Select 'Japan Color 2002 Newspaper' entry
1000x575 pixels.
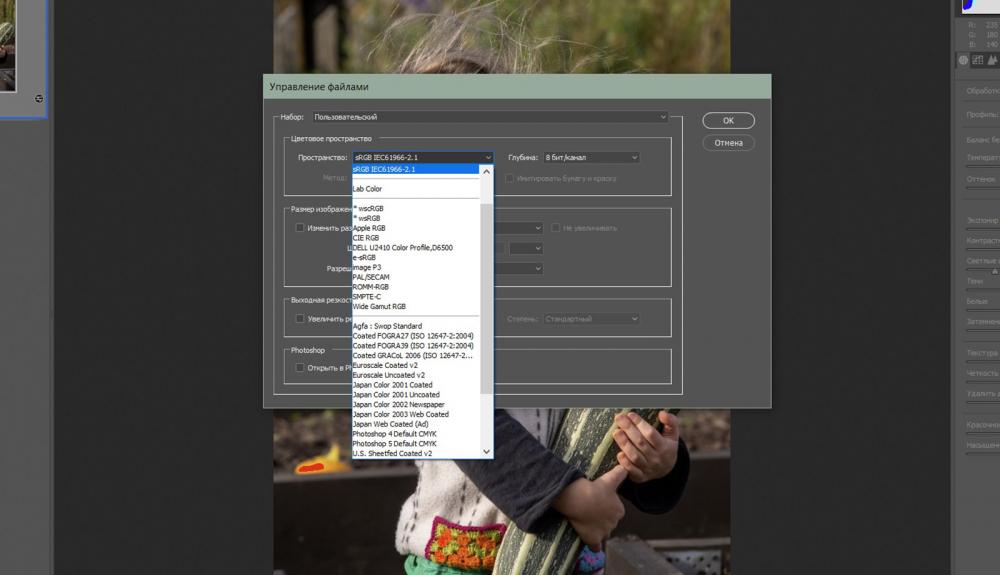pos(415,404)
